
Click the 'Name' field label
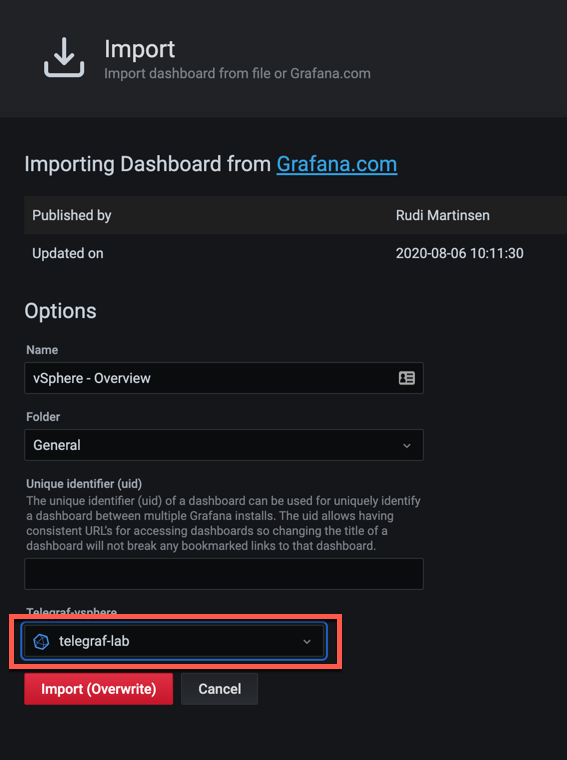click(x=42, y=350)
